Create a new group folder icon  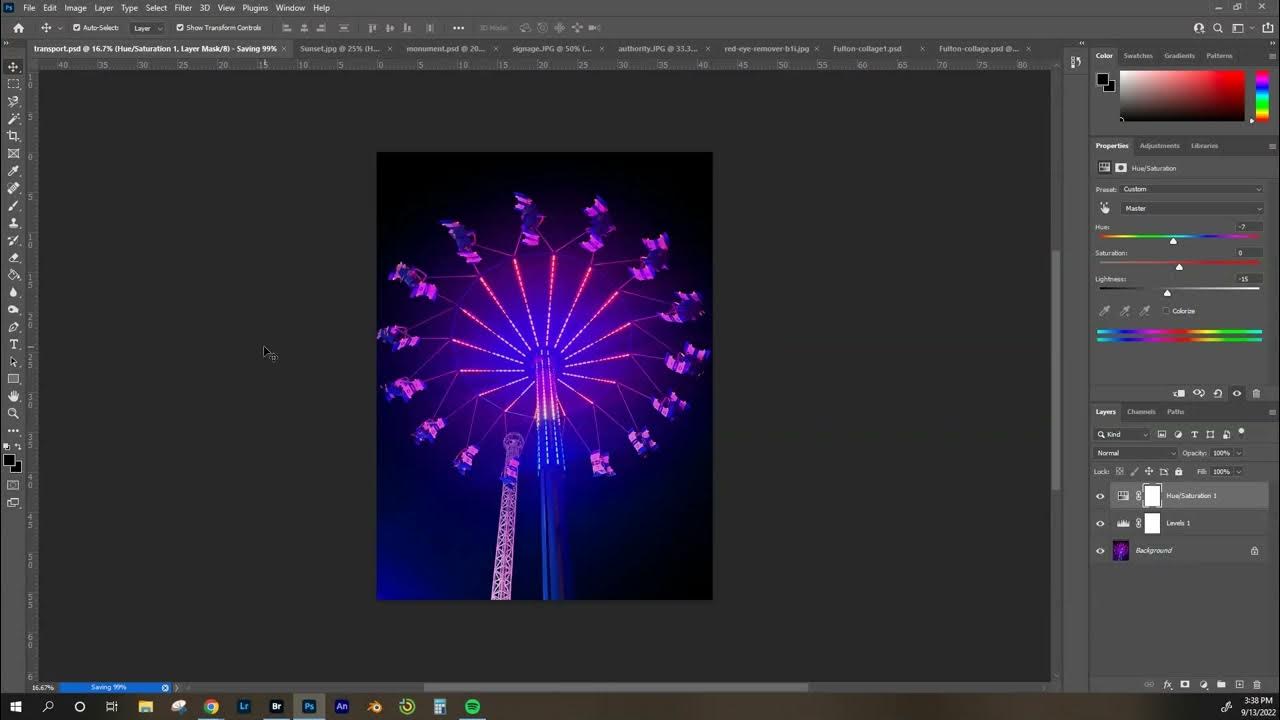(1221, 685)
